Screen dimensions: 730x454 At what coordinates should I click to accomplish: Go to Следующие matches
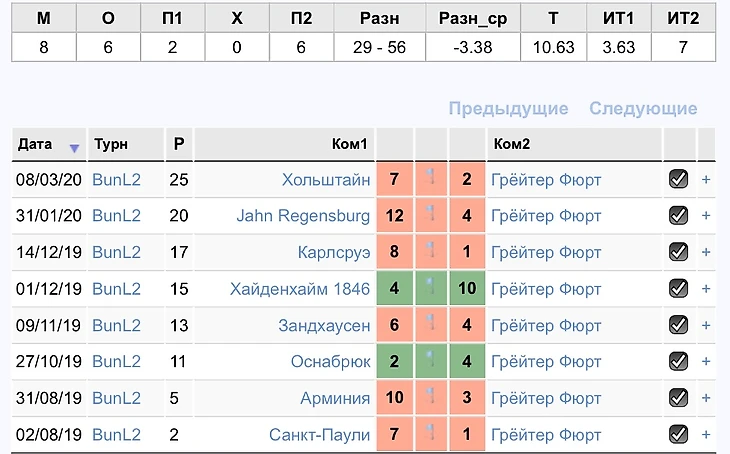point(643,108)
